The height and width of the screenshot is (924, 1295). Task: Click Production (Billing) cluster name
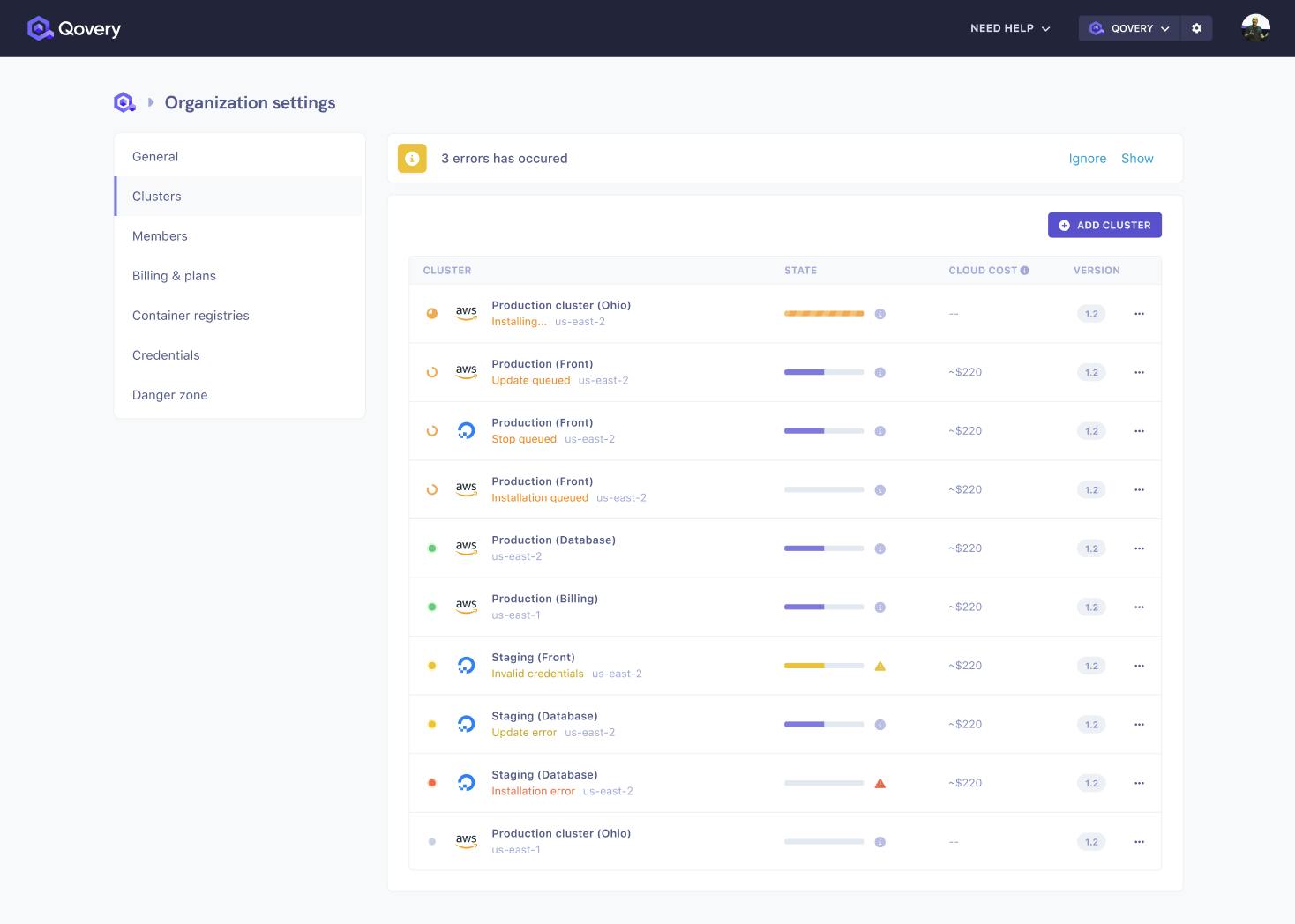click(x=544, y=599)
